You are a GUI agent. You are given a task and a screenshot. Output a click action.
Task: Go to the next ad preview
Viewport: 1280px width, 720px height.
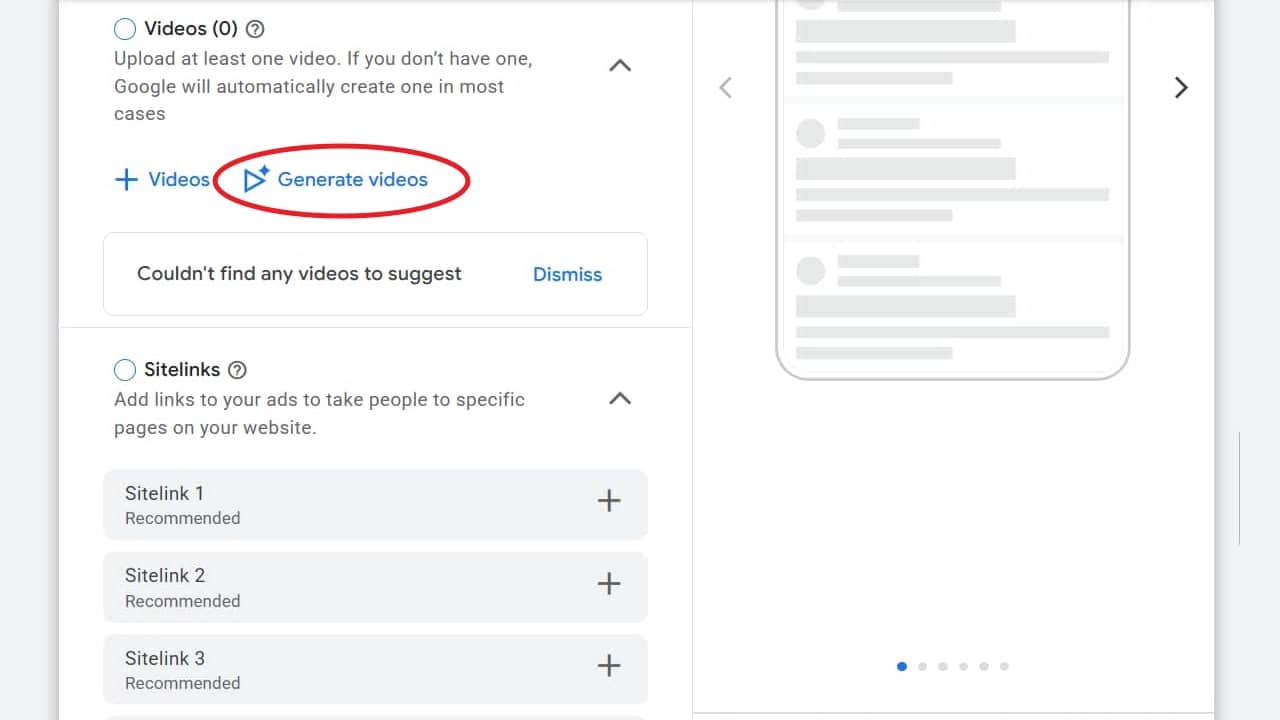(1181, 88)
